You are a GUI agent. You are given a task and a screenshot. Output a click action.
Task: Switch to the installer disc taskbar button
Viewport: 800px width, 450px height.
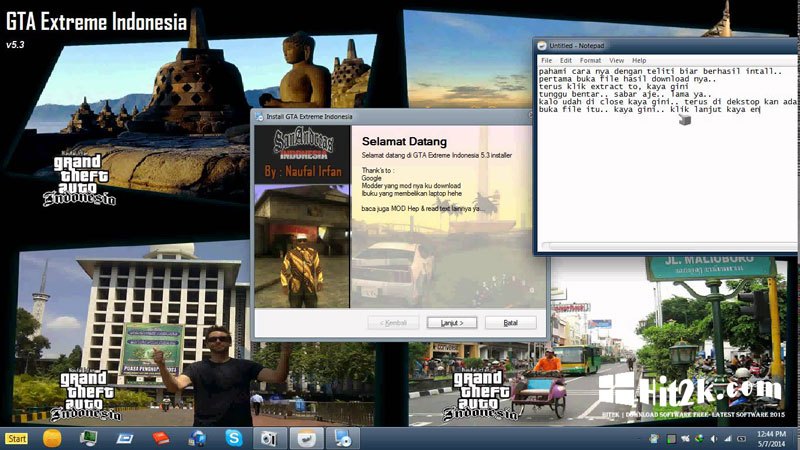pos(342,438)
